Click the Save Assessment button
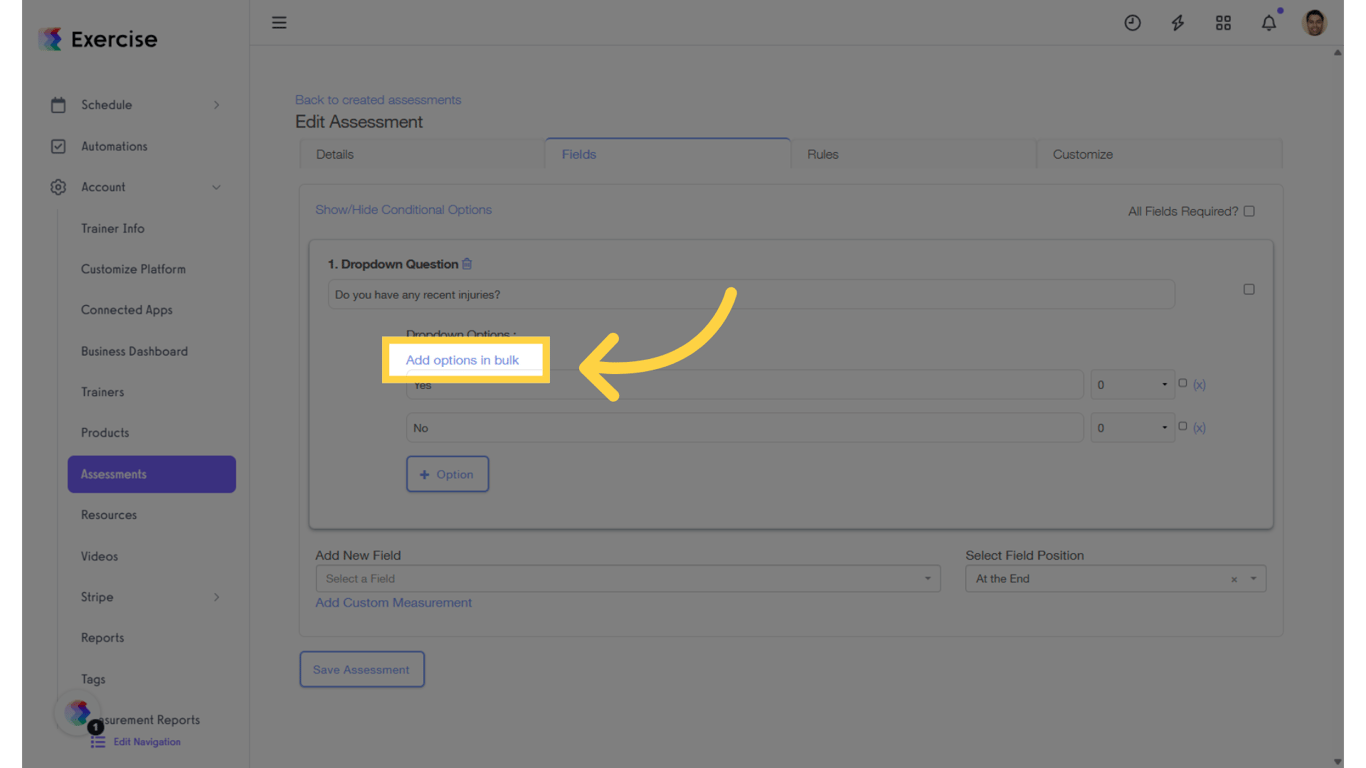 362,669
